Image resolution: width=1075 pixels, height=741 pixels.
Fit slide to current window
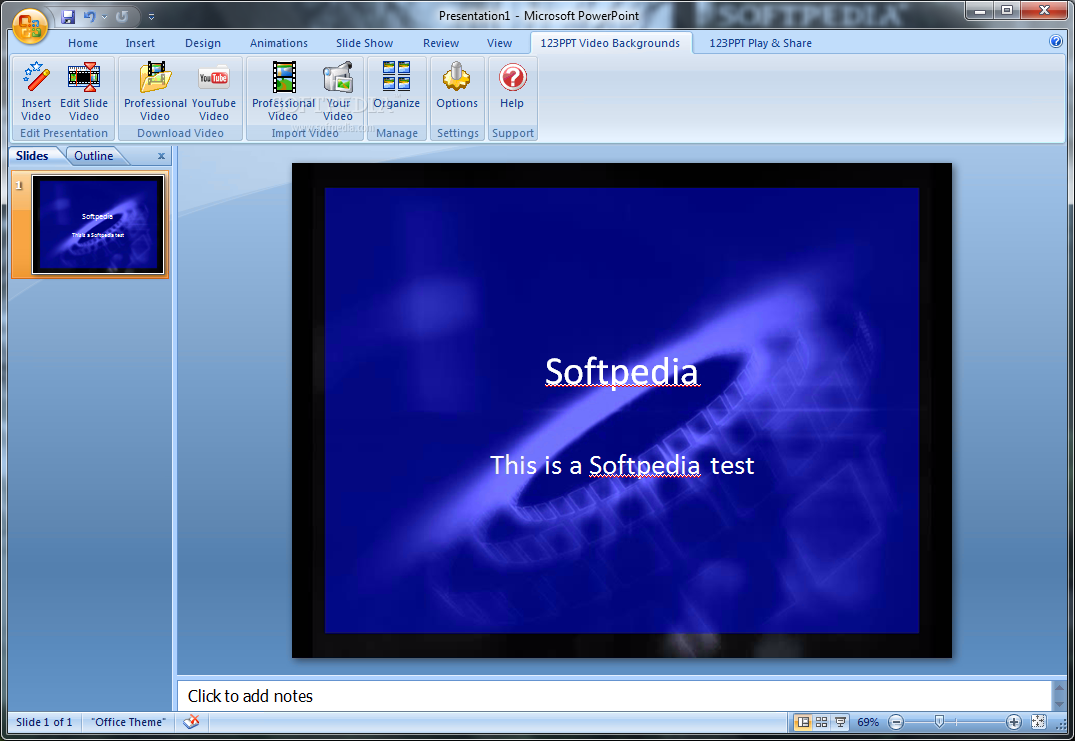click(x=1039, y=722)
